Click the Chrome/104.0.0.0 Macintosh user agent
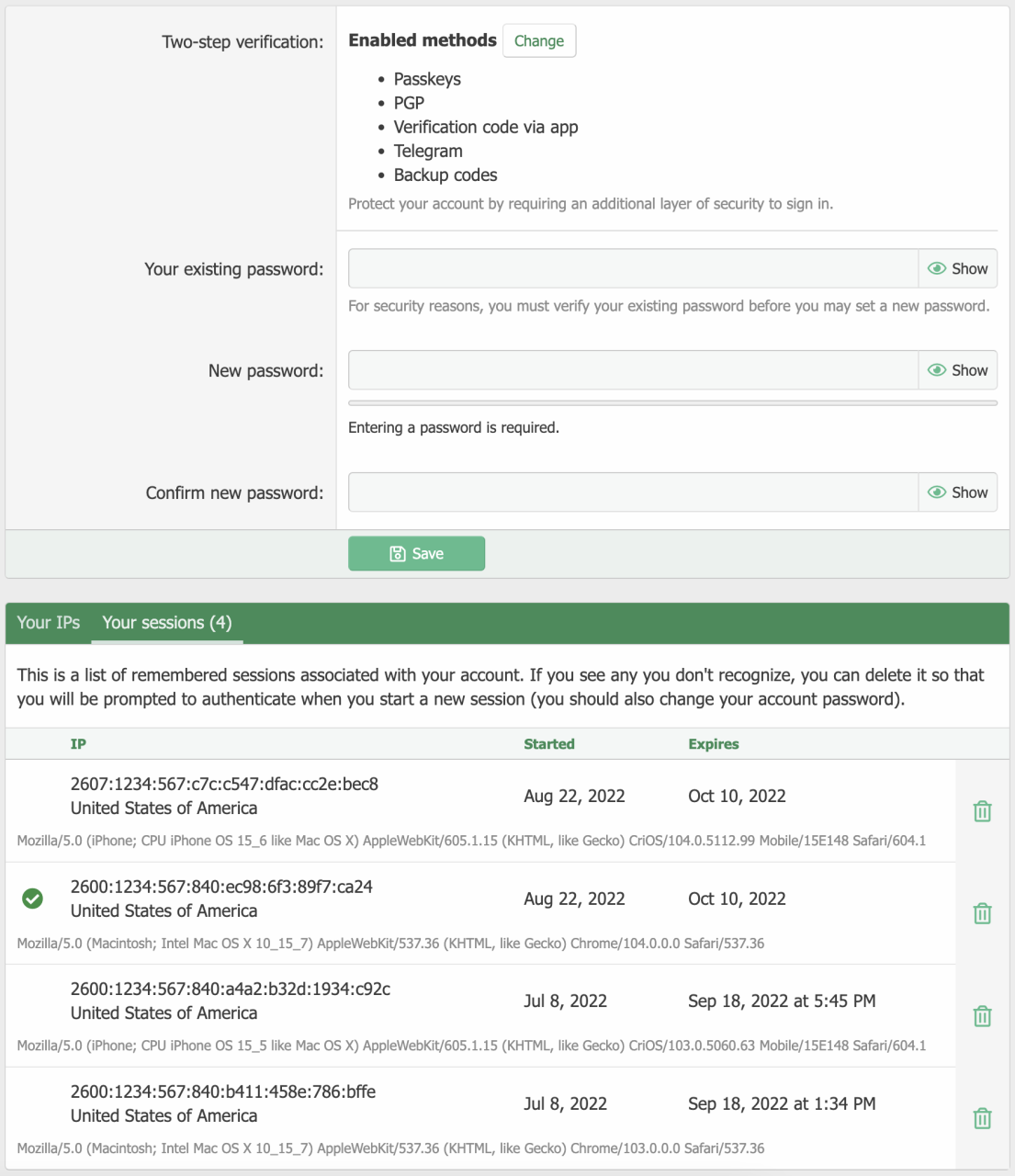This screenshot has width=1015, height=1176. (390, 944)
